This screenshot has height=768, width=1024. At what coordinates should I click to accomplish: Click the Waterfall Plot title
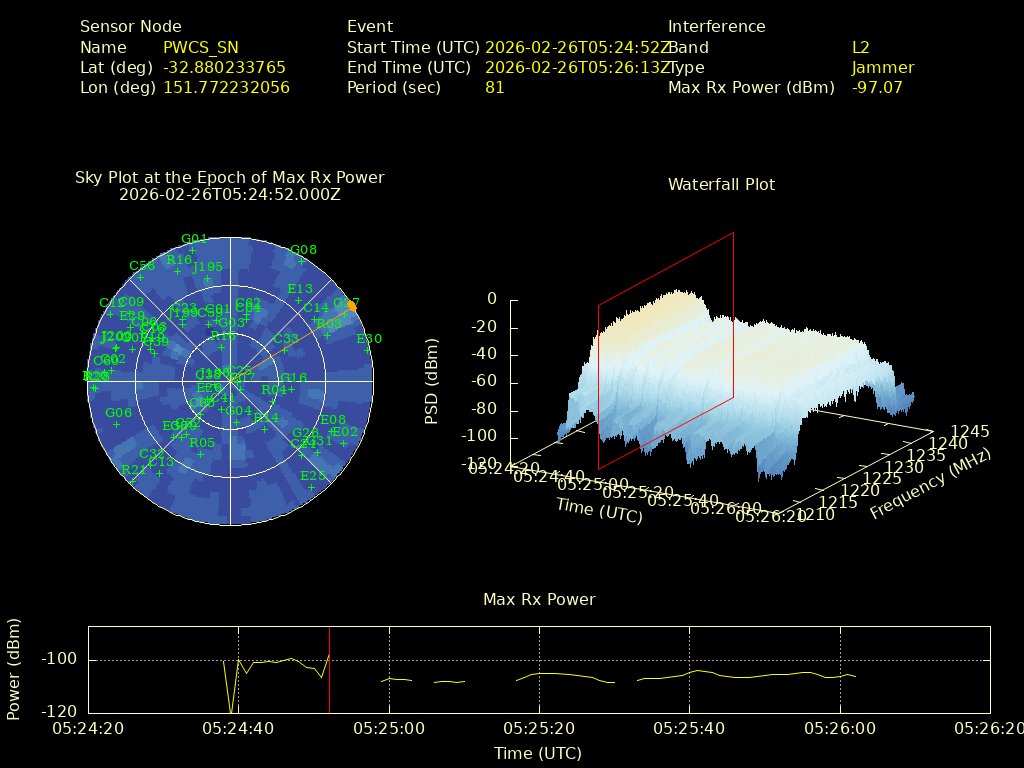pos(721,184)
